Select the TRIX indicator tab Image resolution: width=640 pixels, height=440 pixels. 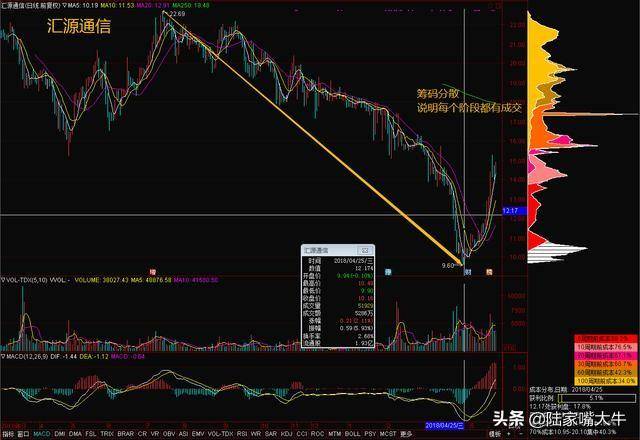[x=107, y=434]
